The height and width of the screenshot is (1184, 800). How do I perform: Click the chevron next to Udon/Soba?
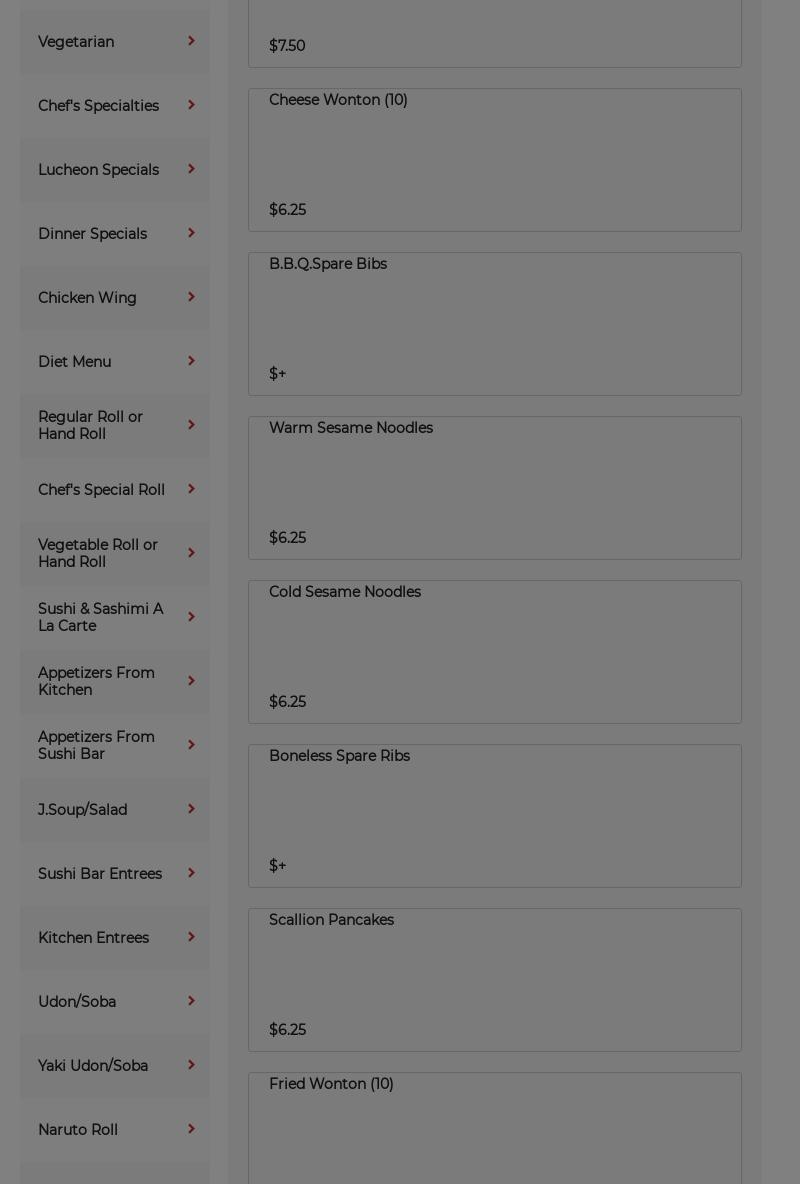coord(191,1001)
